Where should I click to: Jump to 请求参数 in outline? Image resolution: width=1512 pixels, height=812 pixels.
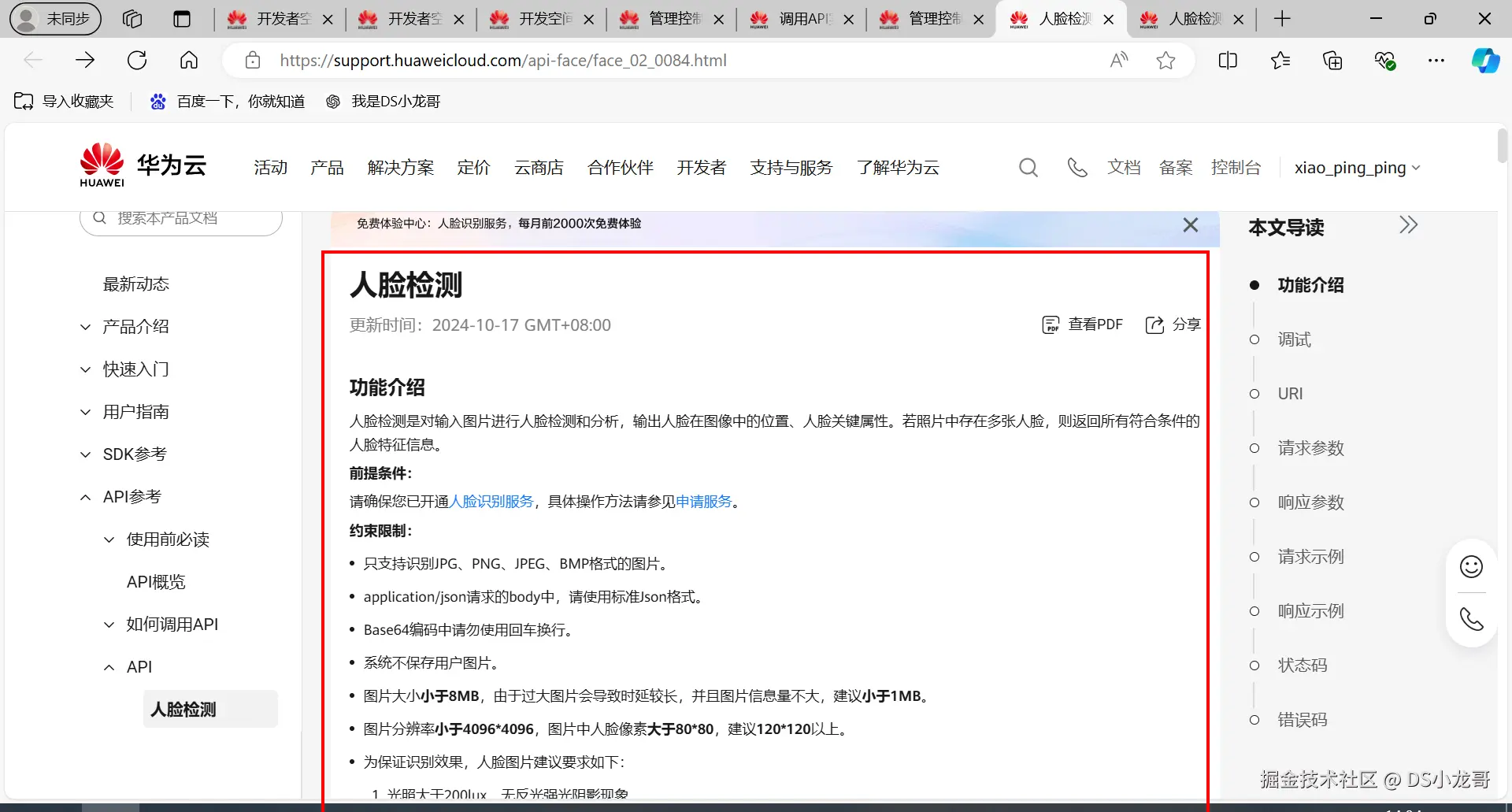coord(1310,448)
